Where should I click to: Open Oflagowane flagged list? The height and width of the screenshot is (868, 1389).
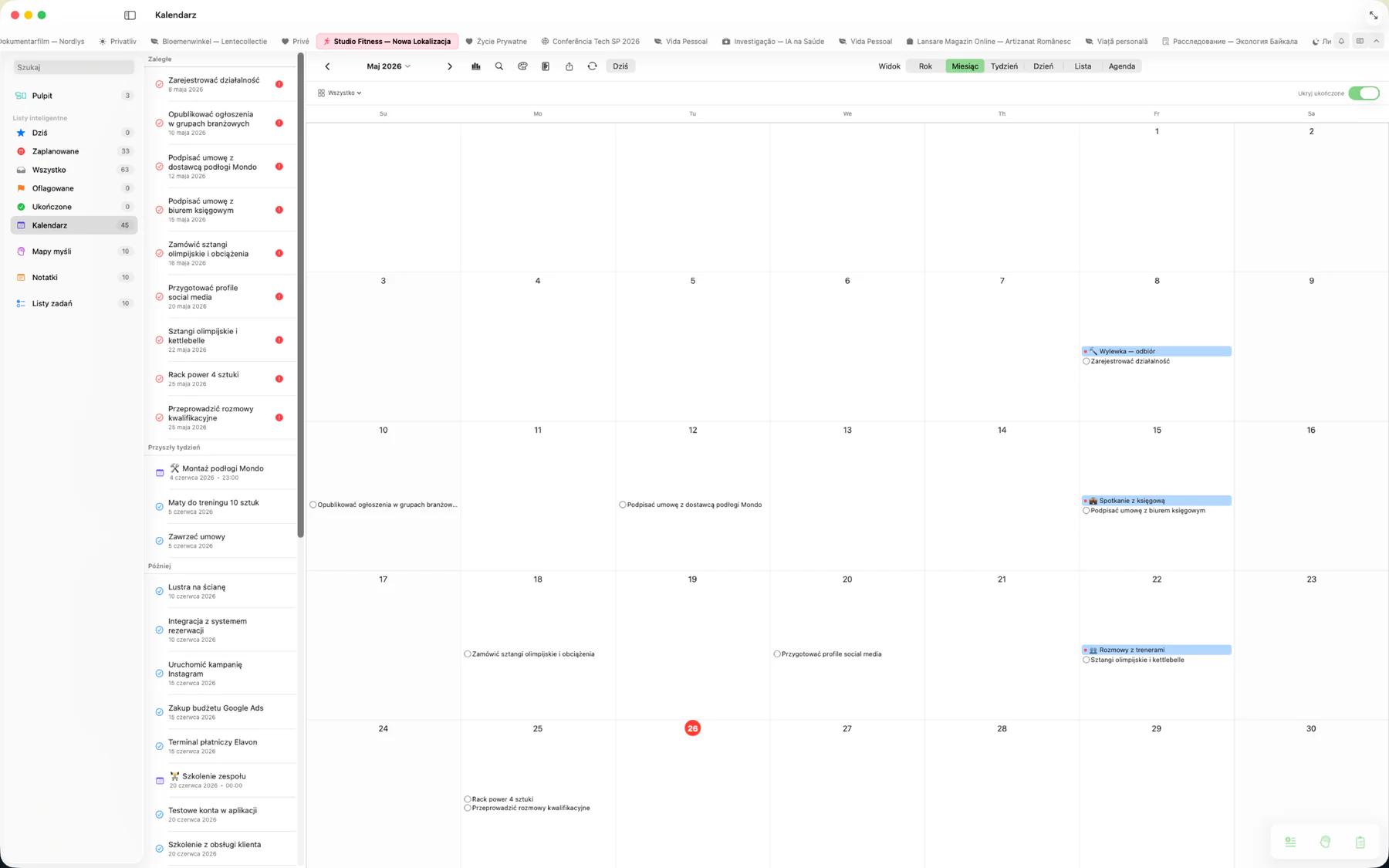coord(74,188)
